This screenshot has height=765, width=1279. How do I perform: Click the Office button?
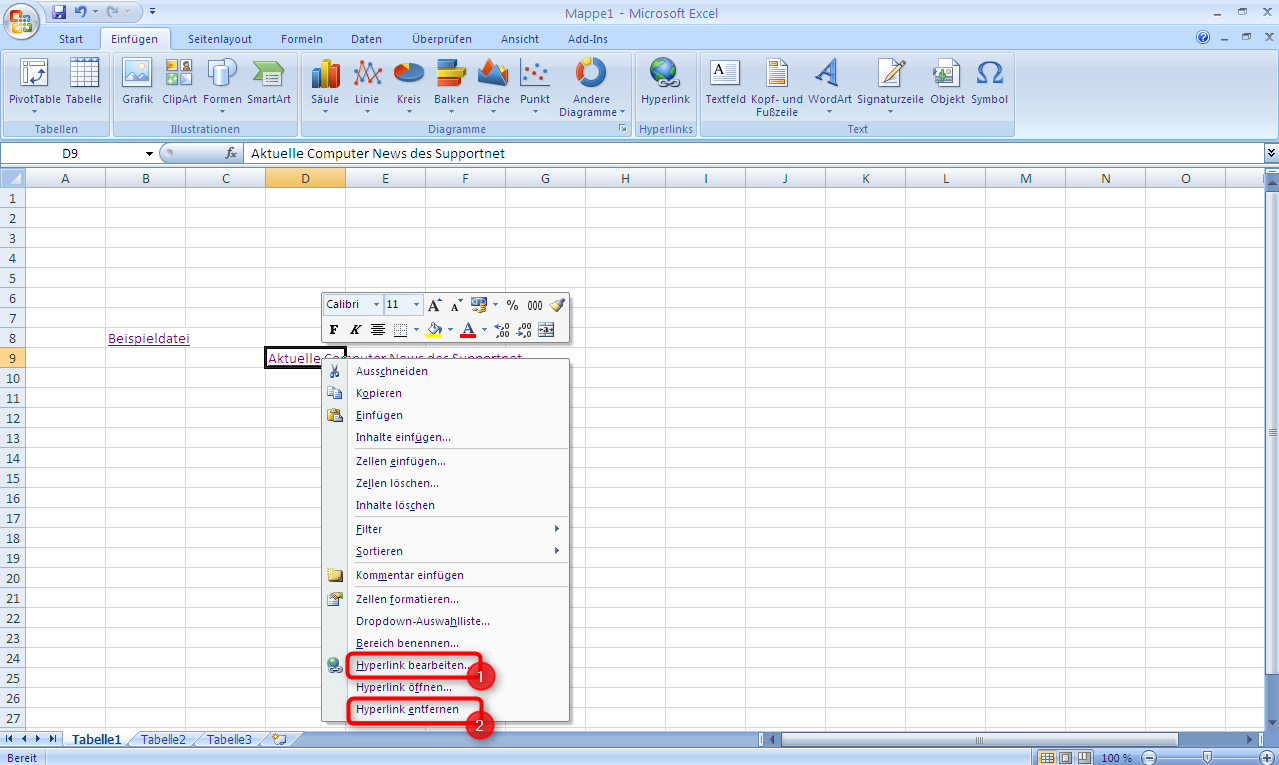pos(20,20)
